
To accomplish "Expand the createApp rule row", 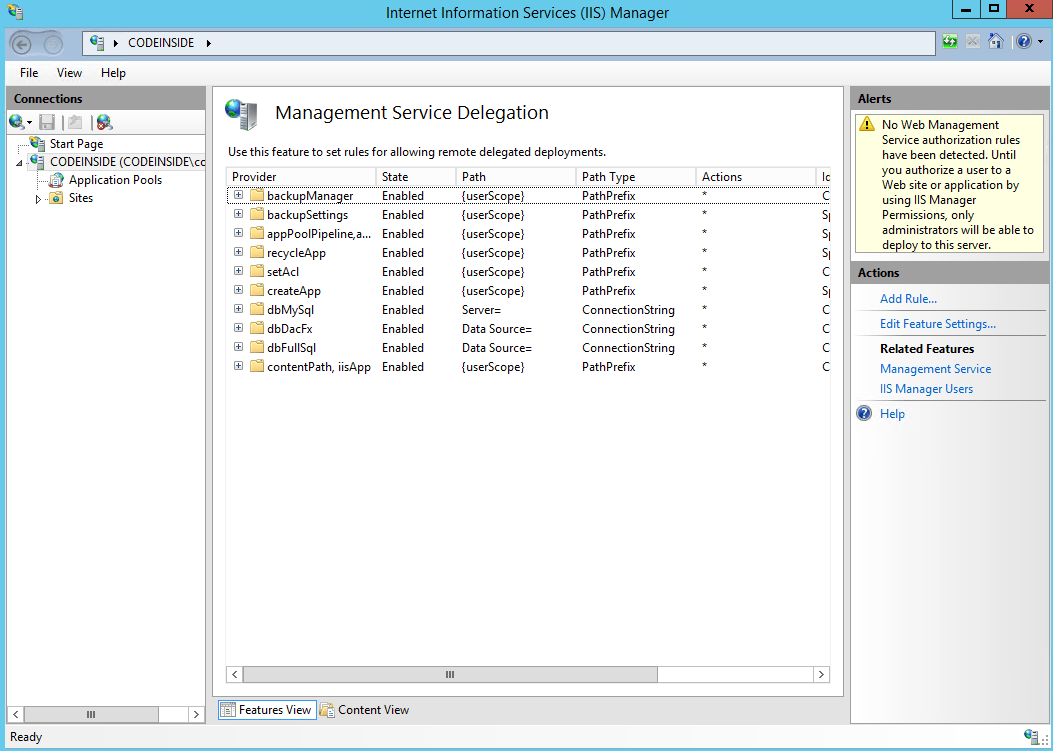I will pos(238,290).
